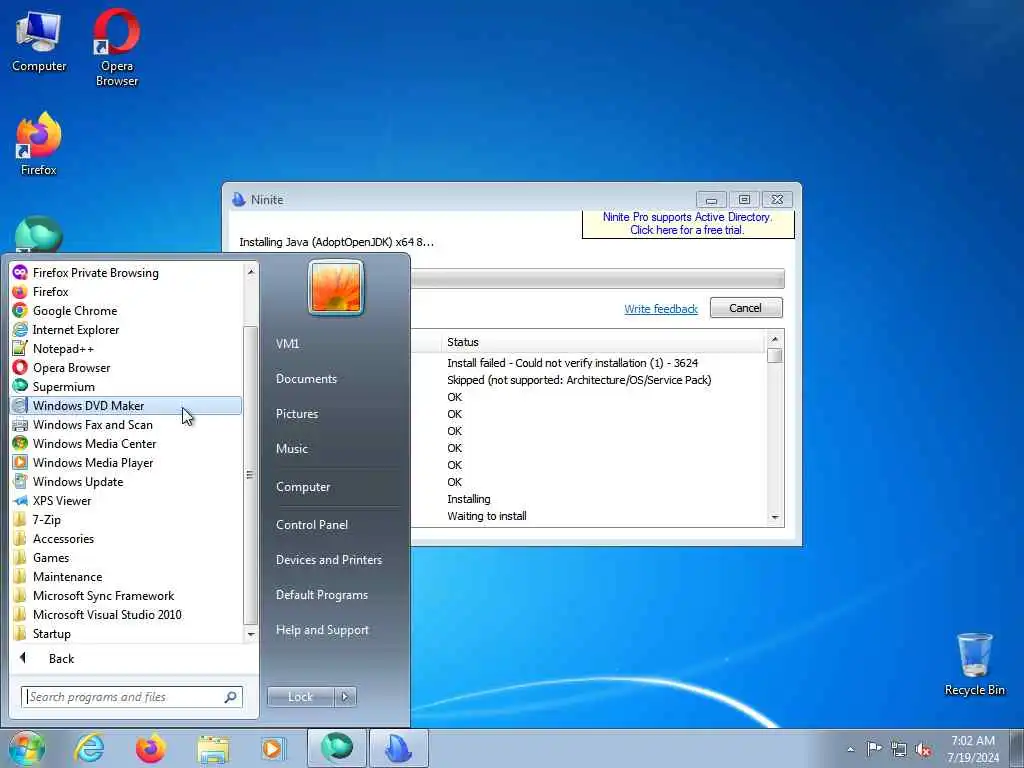1024x768 pixels.
Task: Select Windows DVD Maker entry
Action: click(x=126, y=406)
